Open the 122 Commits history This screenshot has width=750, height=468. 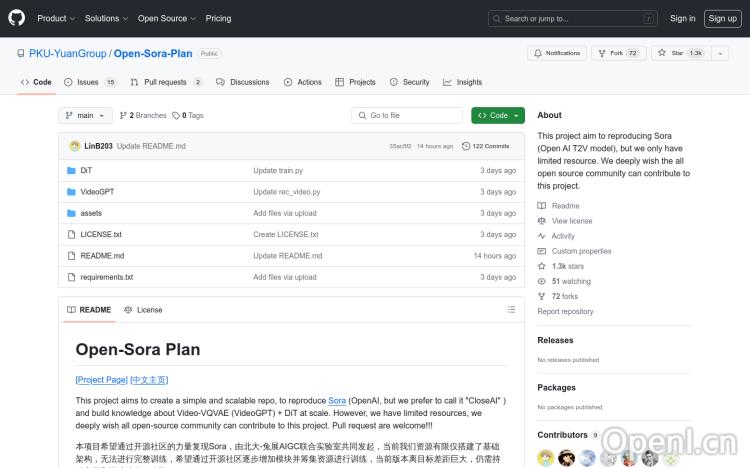tap(491, 146)
